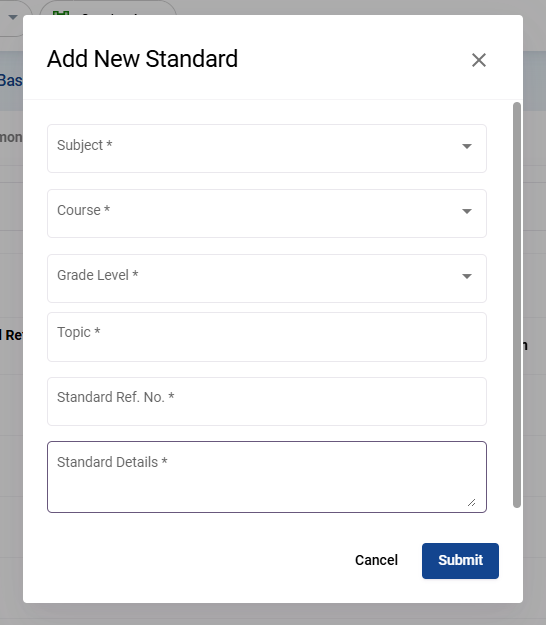Close the Add New Standard dialog
546x625 pixels.
point(479,60)
